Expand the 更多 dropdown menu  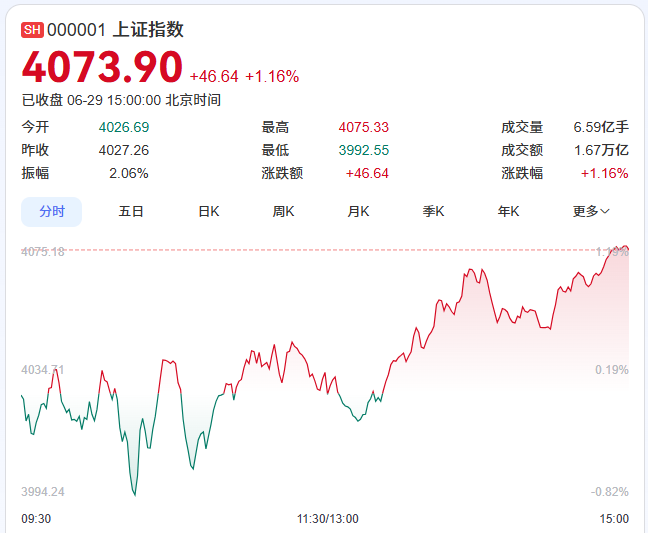(x=591, y=212)
